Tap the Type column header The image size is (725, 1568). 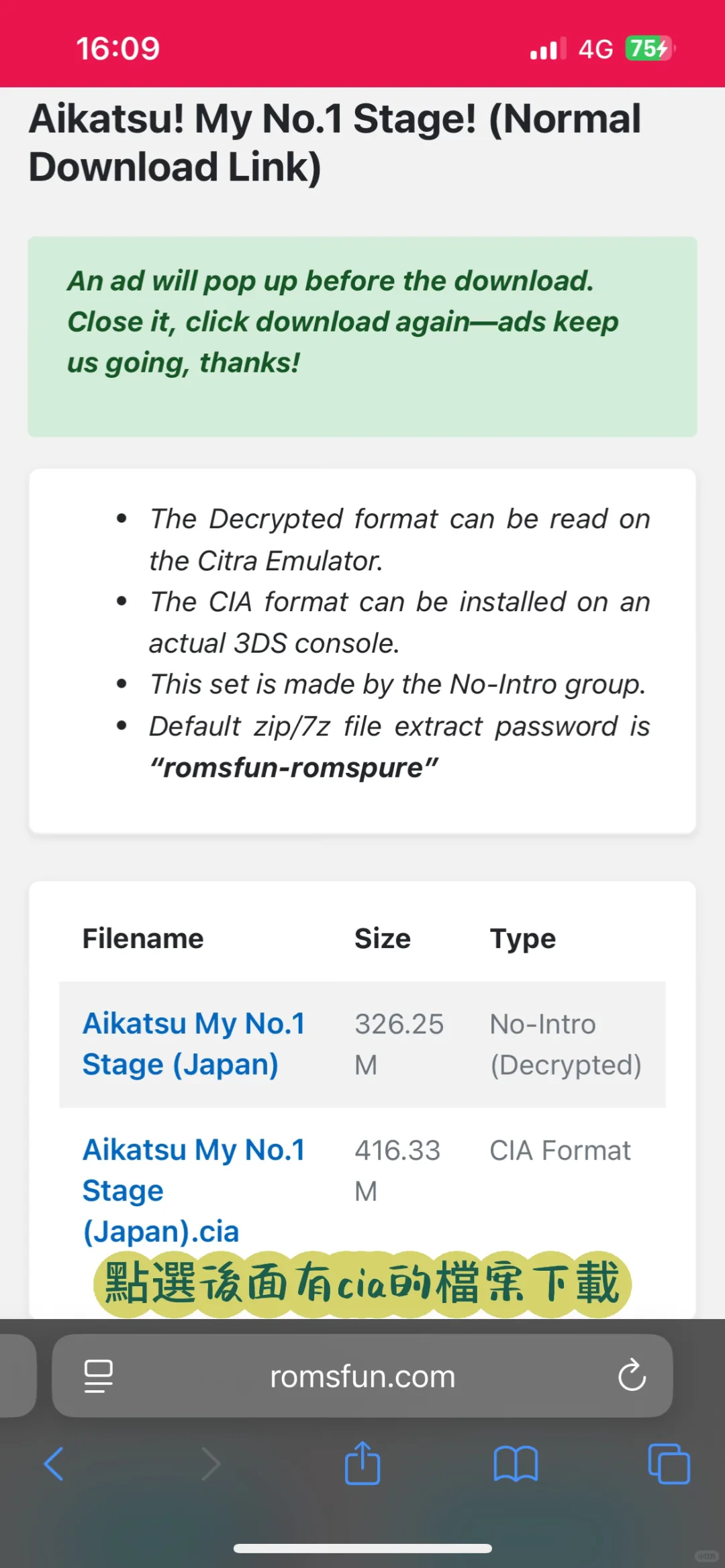pyautogui.click(x=522, y=939)
